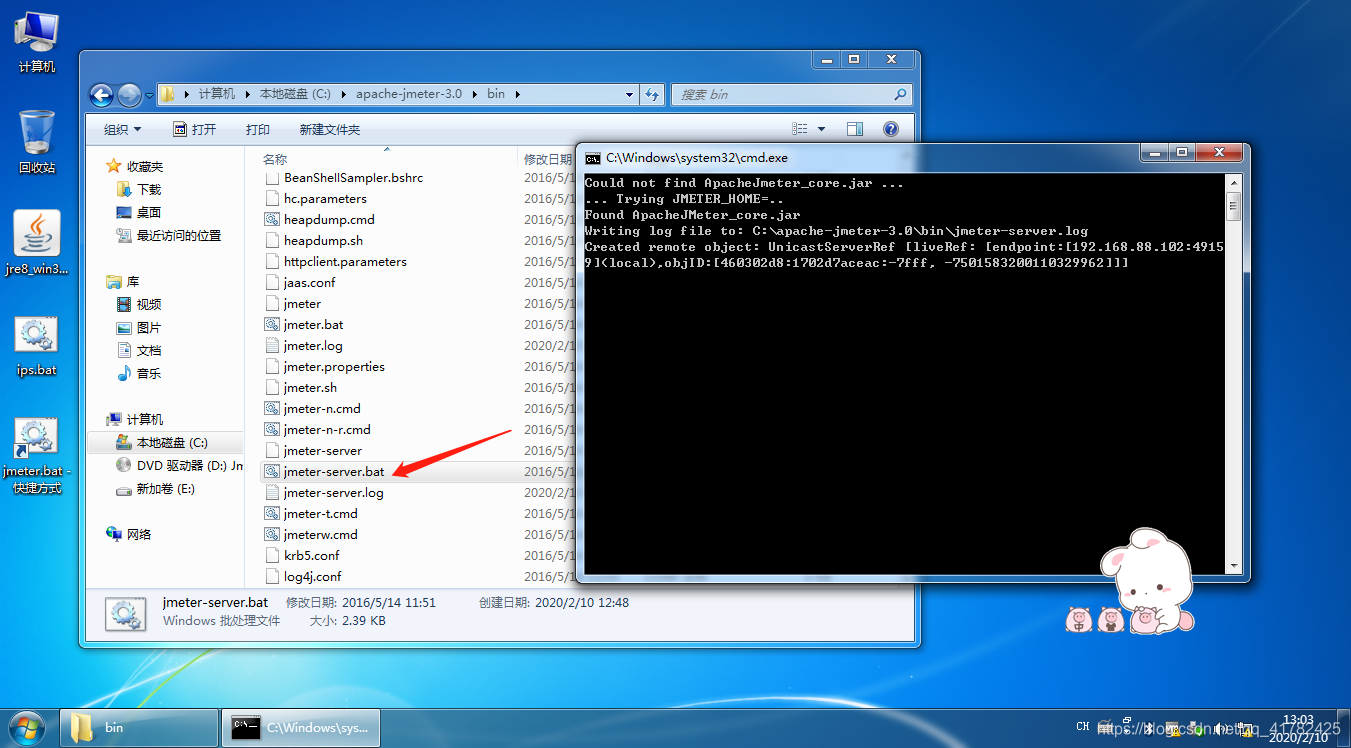
Task: Select 收藏夹 in the navigation pane
Action: (135, 166)
